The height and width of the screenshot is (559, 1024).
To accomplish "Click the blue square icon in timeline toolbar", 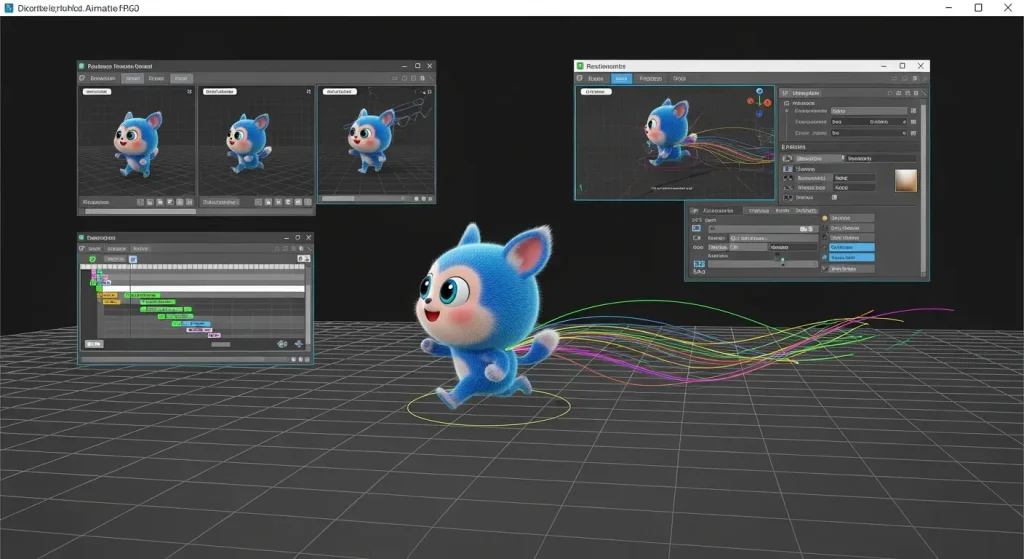I will 132,259.
